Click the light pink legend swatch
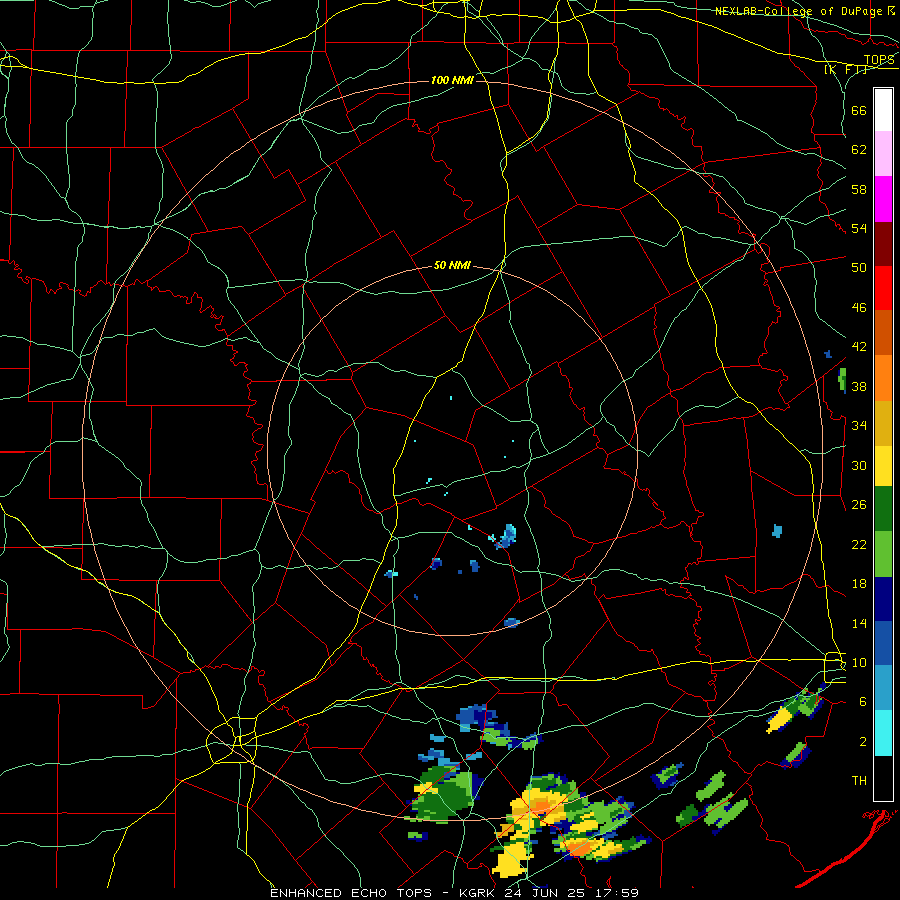 [883, 154]
